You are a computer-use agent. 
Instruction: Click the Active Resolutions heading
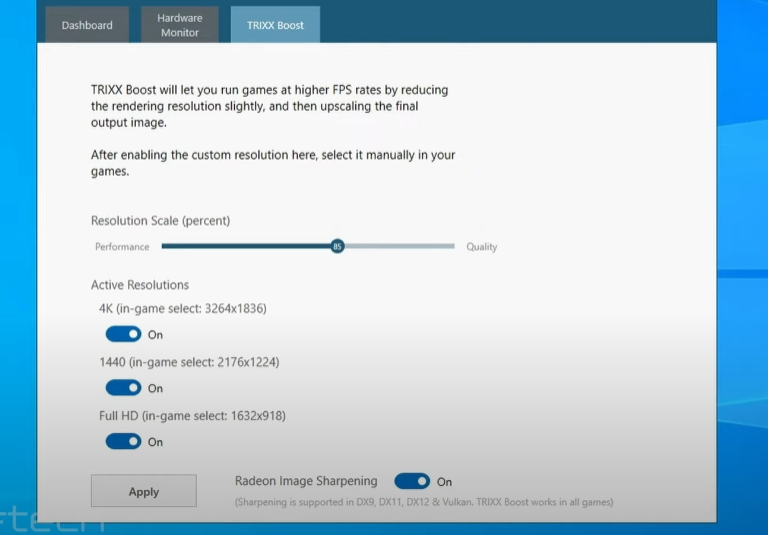pos(140,285)
